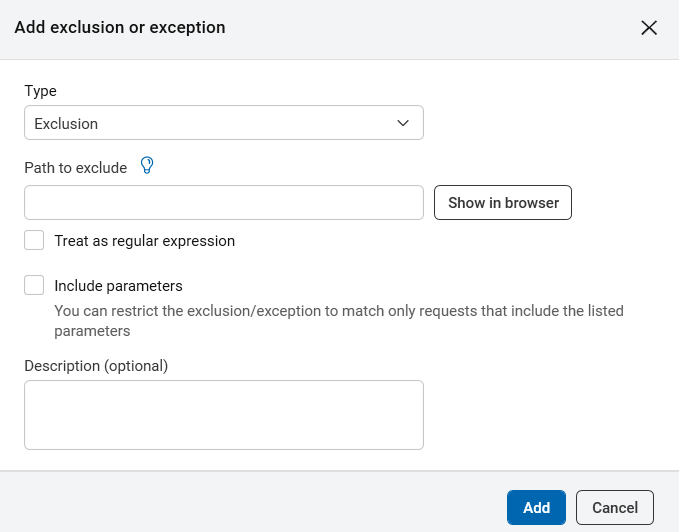
Task: Click the "Add exclusion or exception" dialog title
Action: (119, 28)
